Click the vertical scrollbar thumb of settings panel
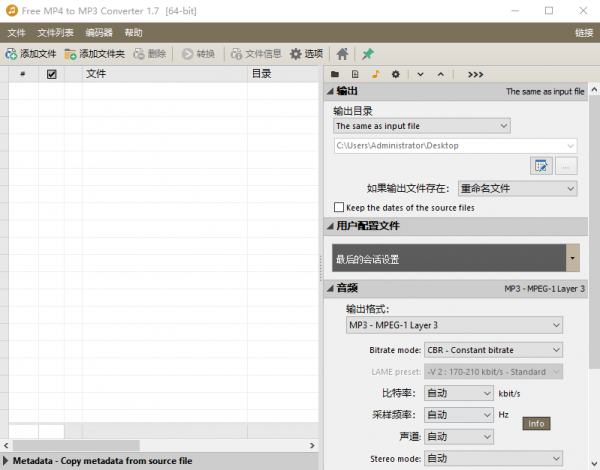 point(594,232)
